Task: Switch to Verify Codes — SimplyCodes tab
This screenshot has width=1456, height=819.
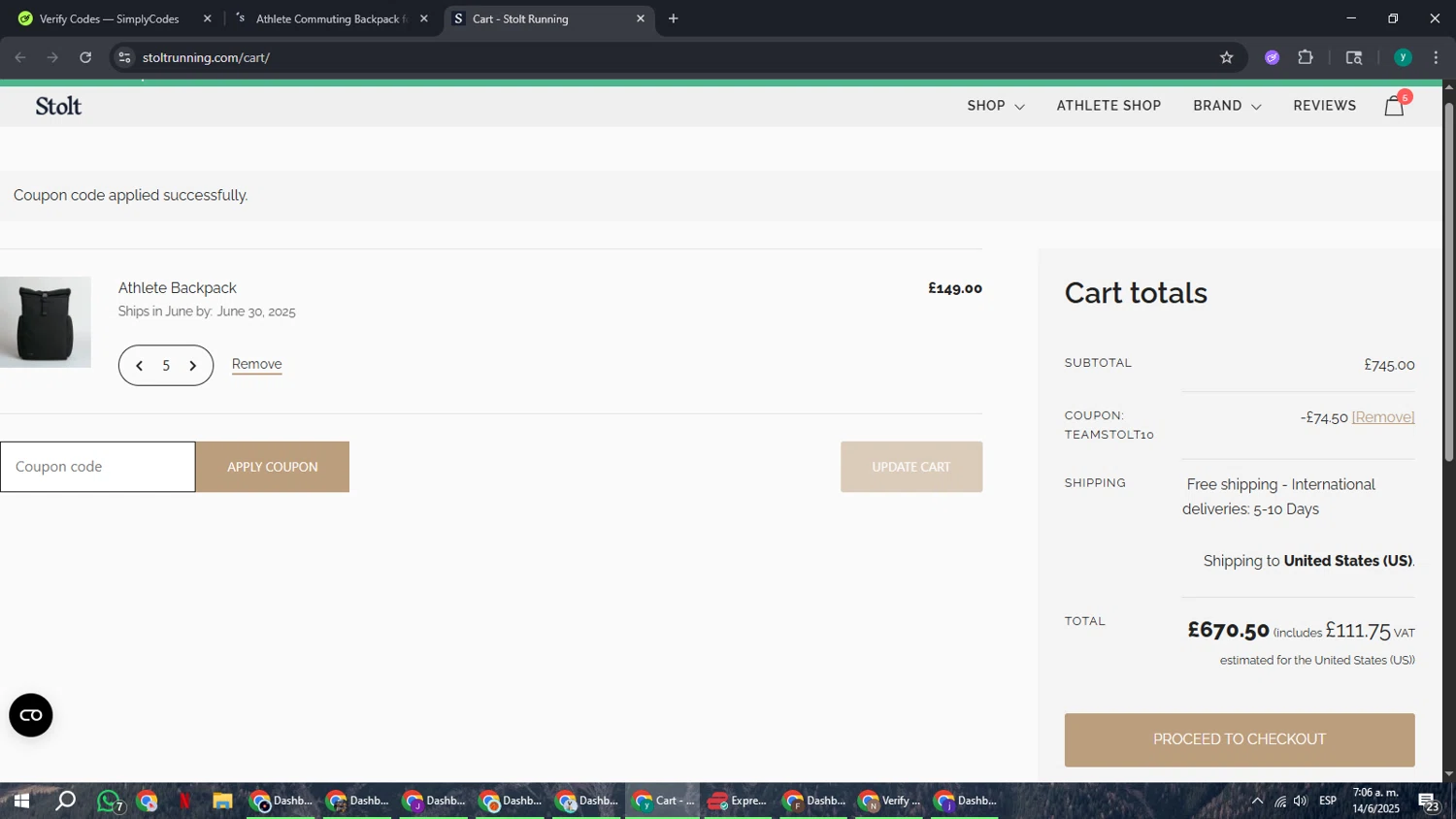Action: click(110, 18)
